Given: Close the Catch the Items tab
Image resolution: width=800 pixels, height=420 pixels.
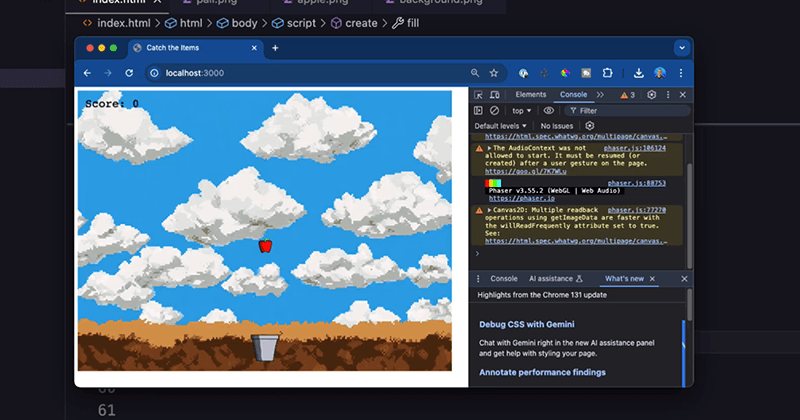Looking at the screenshot, I should click(254, 48).
